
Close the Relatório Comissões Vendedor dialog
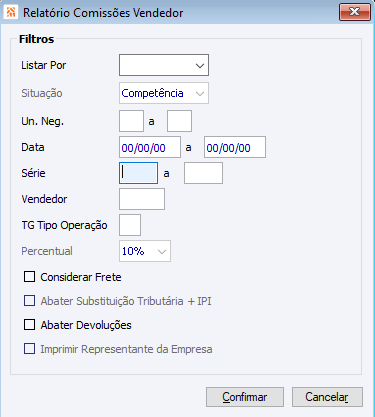tap(355, 12)
